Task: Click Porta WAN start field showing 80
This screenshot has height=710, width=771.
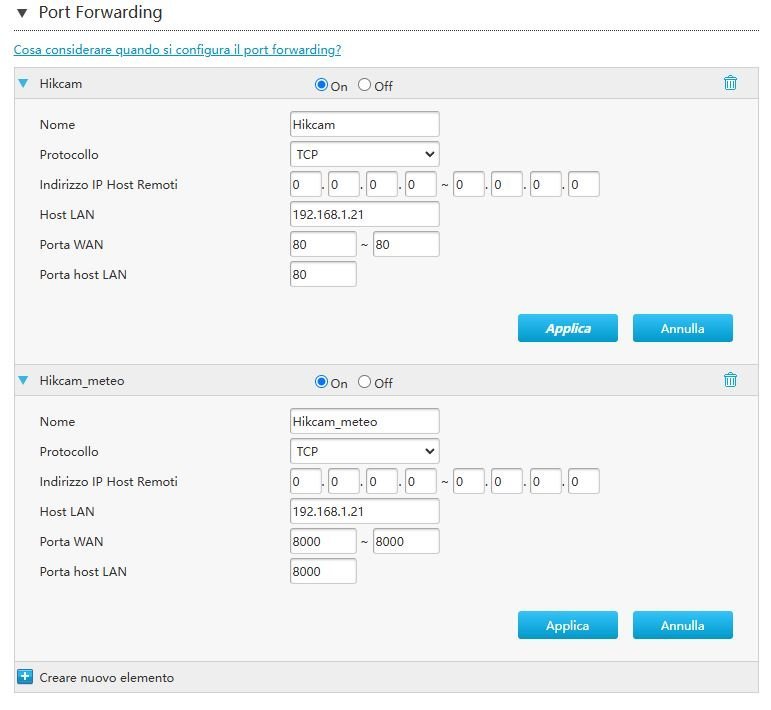Action: (322, 244)
